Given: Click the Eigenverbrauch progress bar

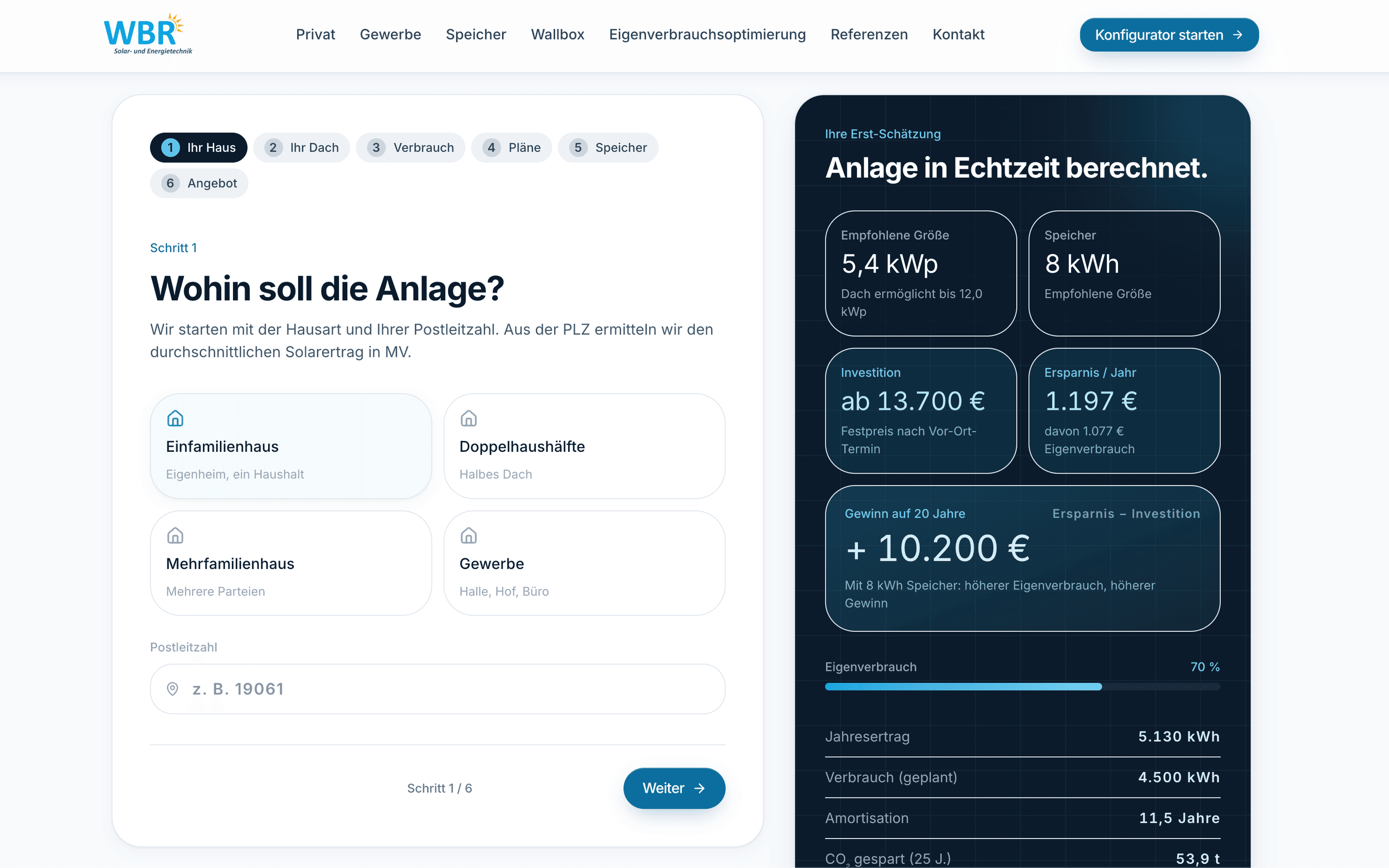Looking at the screenshot, I should click(1022, 687).
